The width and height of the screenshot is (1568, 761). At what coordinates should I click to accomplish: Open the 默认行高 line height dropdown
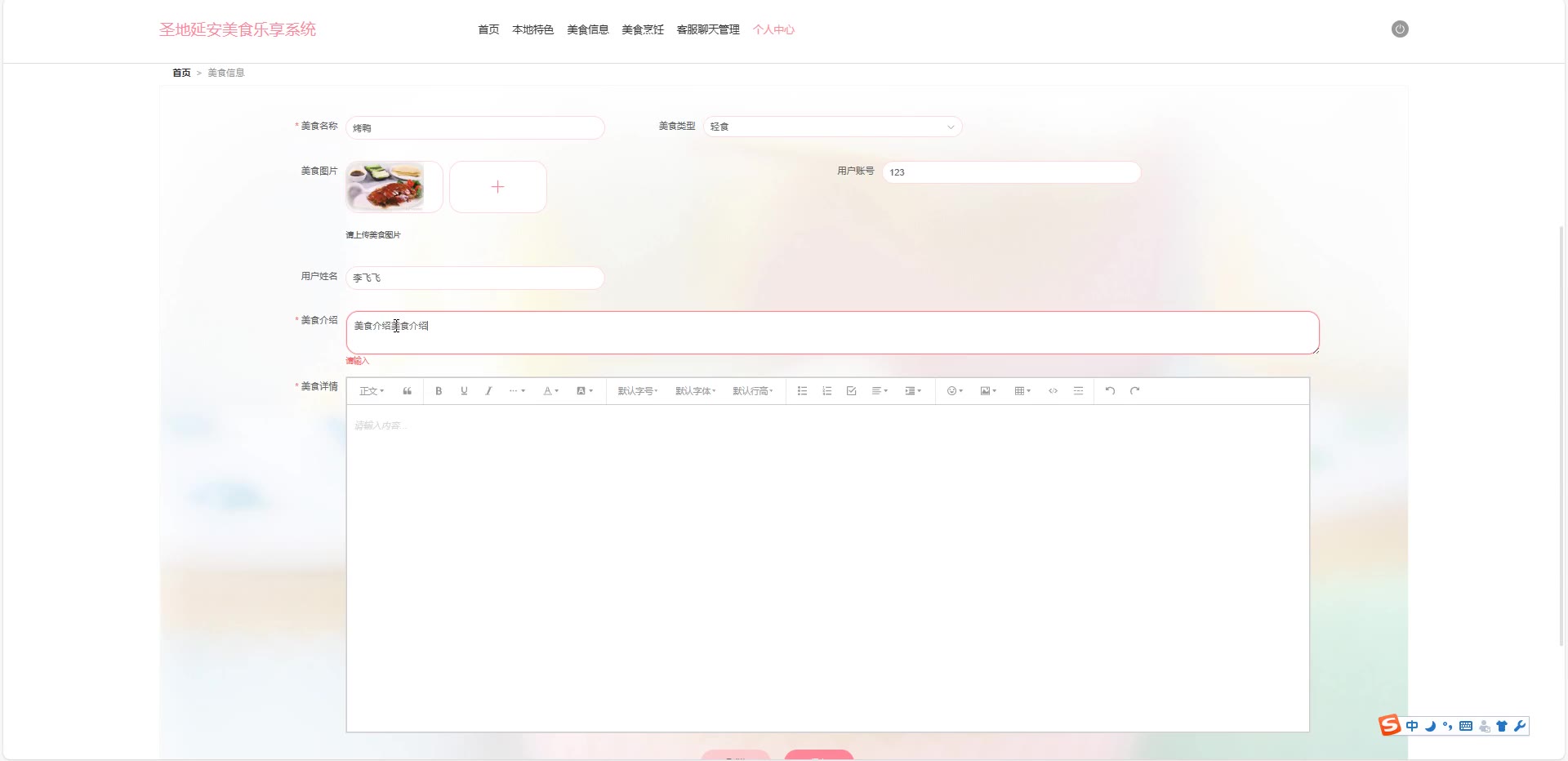pos(752,391)
